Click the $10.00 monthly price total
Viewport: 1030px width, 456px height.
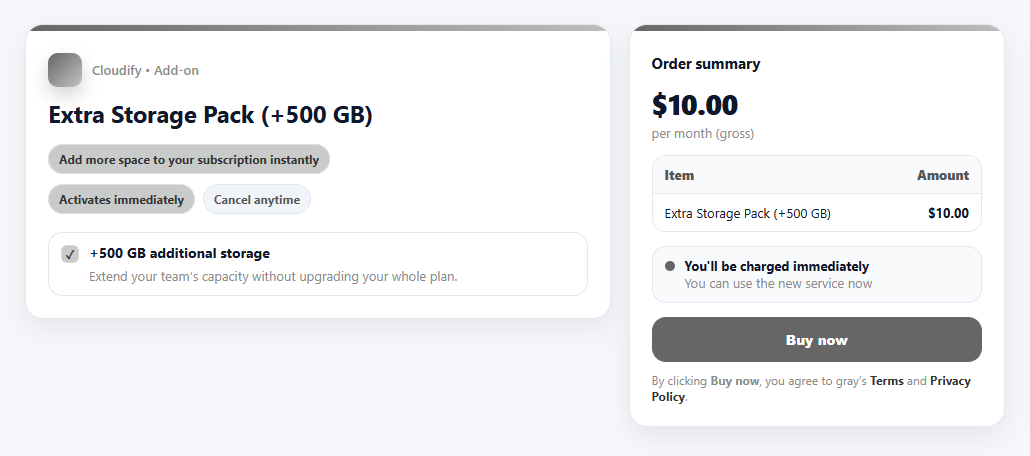(x=695, y=105)
